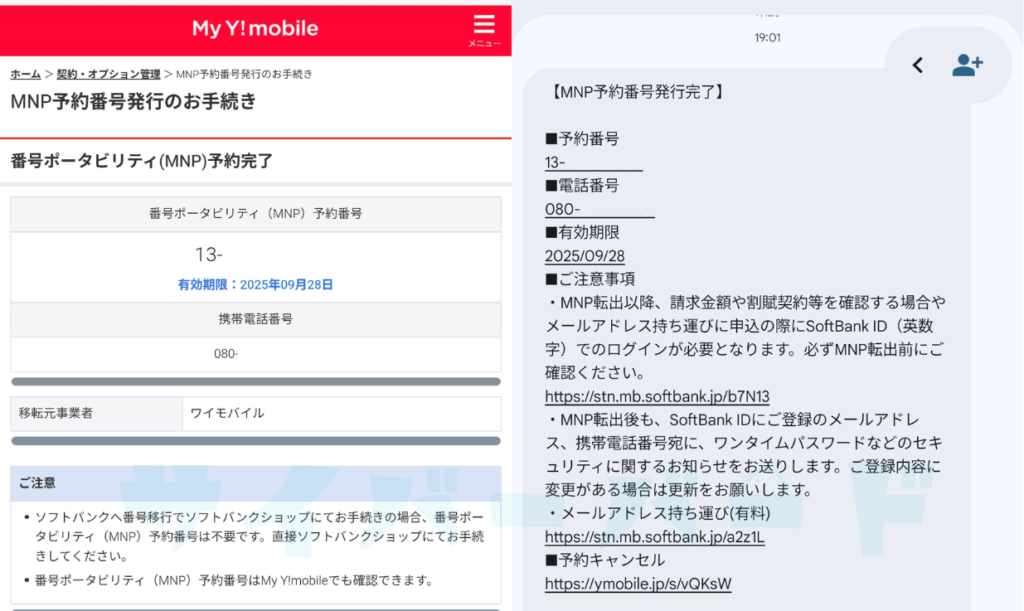
Task: Click the 【MNP予約番号発行完了】 message title
Action: [x=637, y=92]
